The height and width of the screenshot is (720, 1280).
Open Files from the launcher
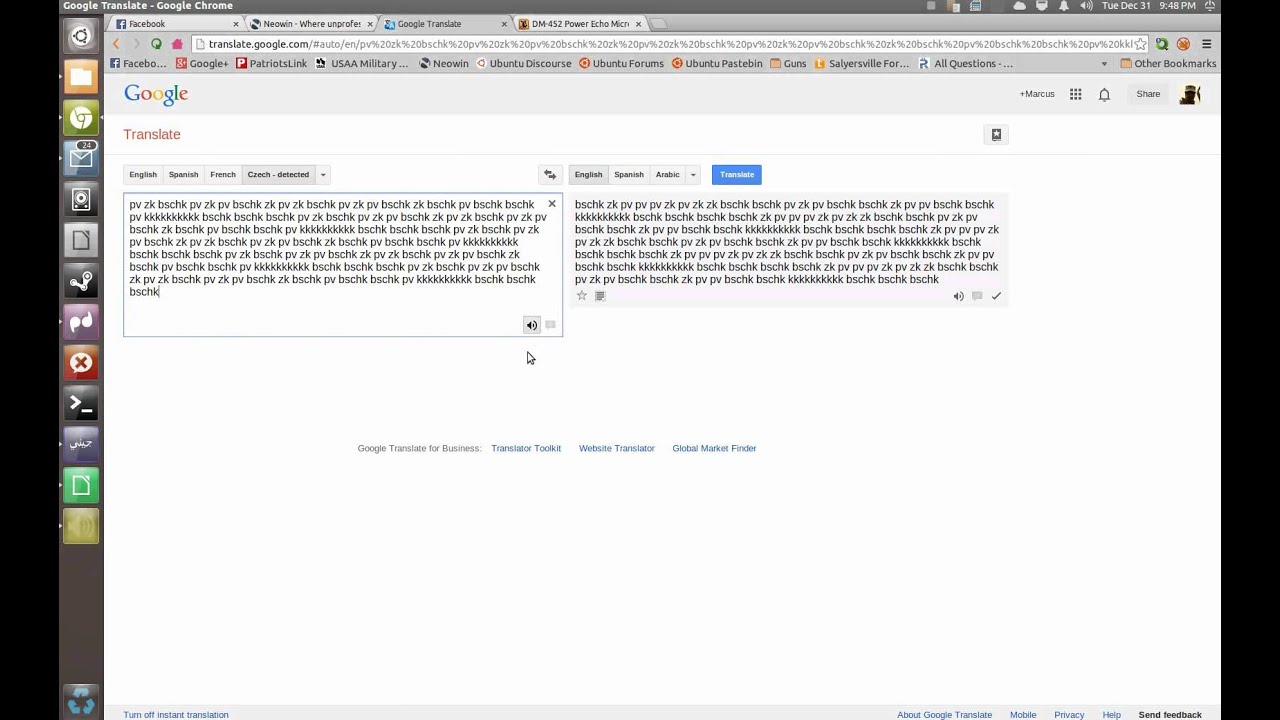click(81, 77)
